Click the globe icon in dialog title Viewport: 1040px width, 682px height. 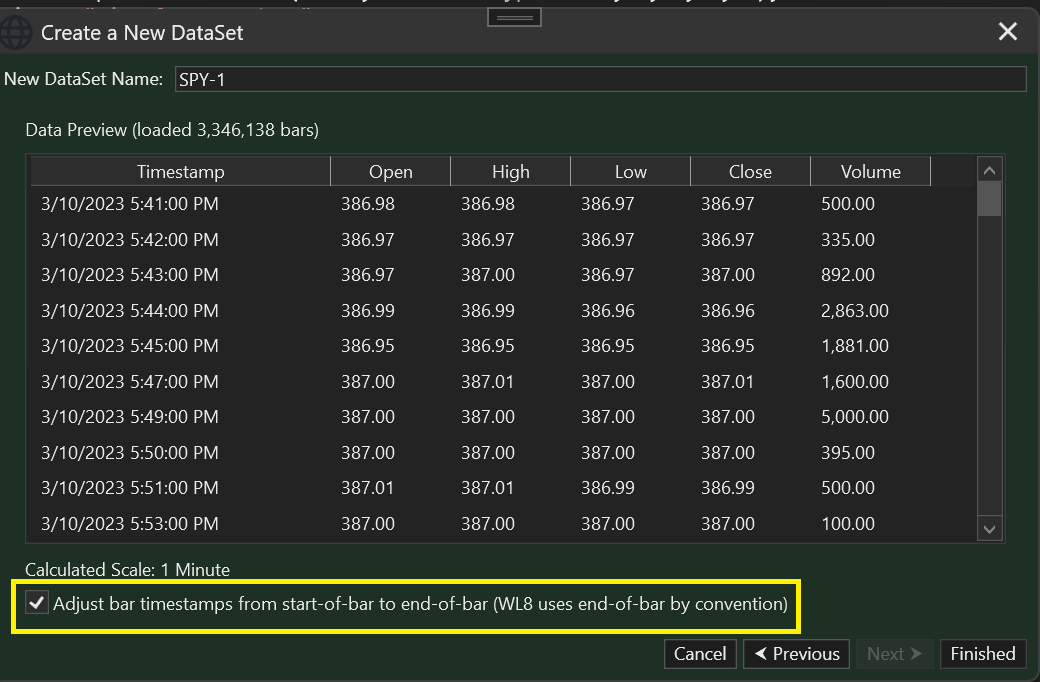(16, 32)
